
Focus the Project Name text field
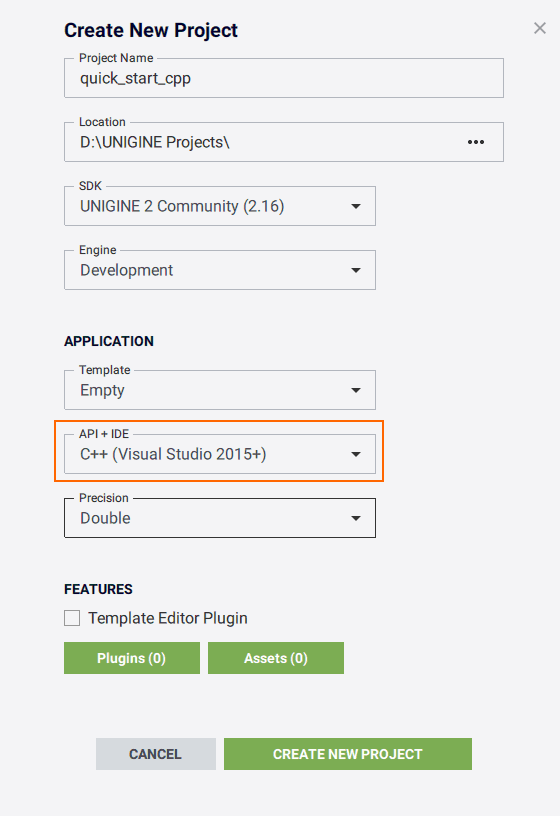(284, 78)
